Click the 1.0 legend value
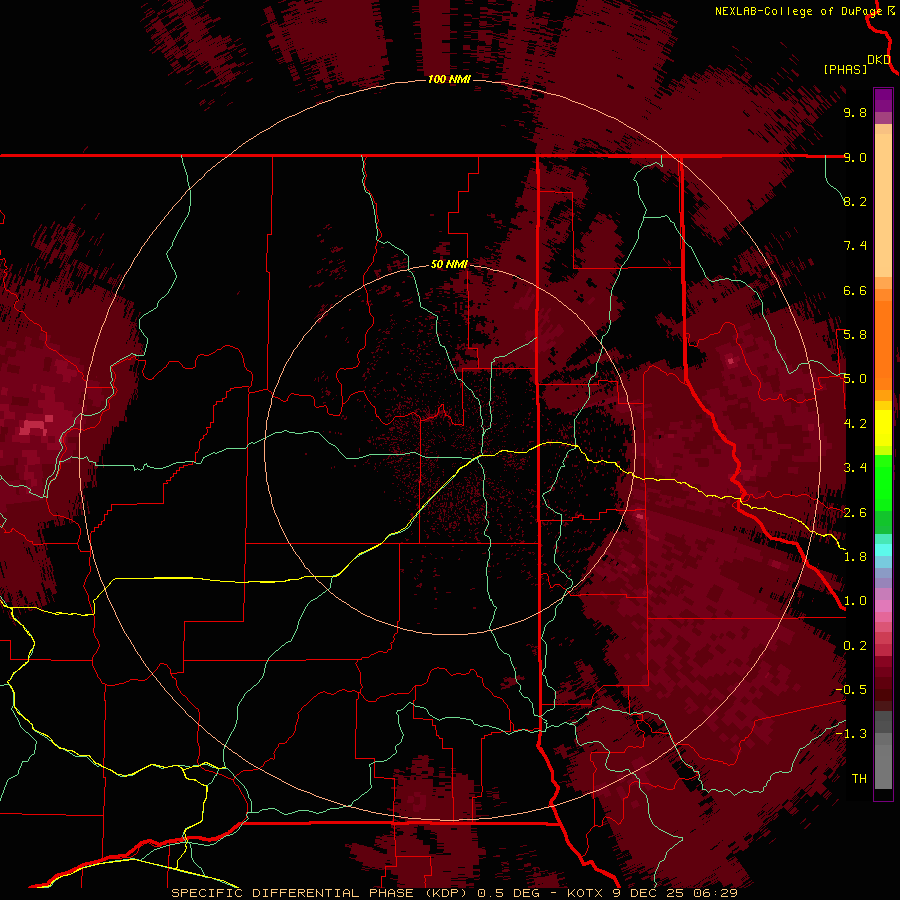900x900 pixels. (855, 601)
